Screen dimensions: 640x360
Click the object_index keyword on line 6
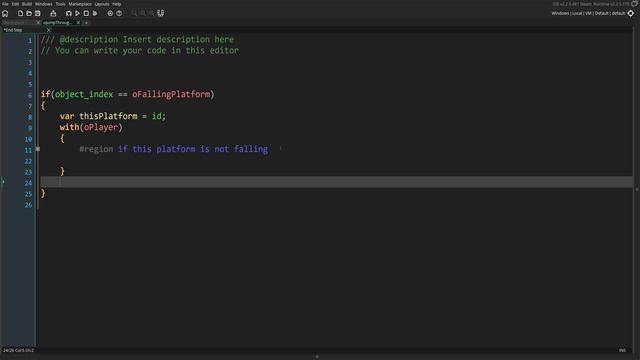[84, 94]
